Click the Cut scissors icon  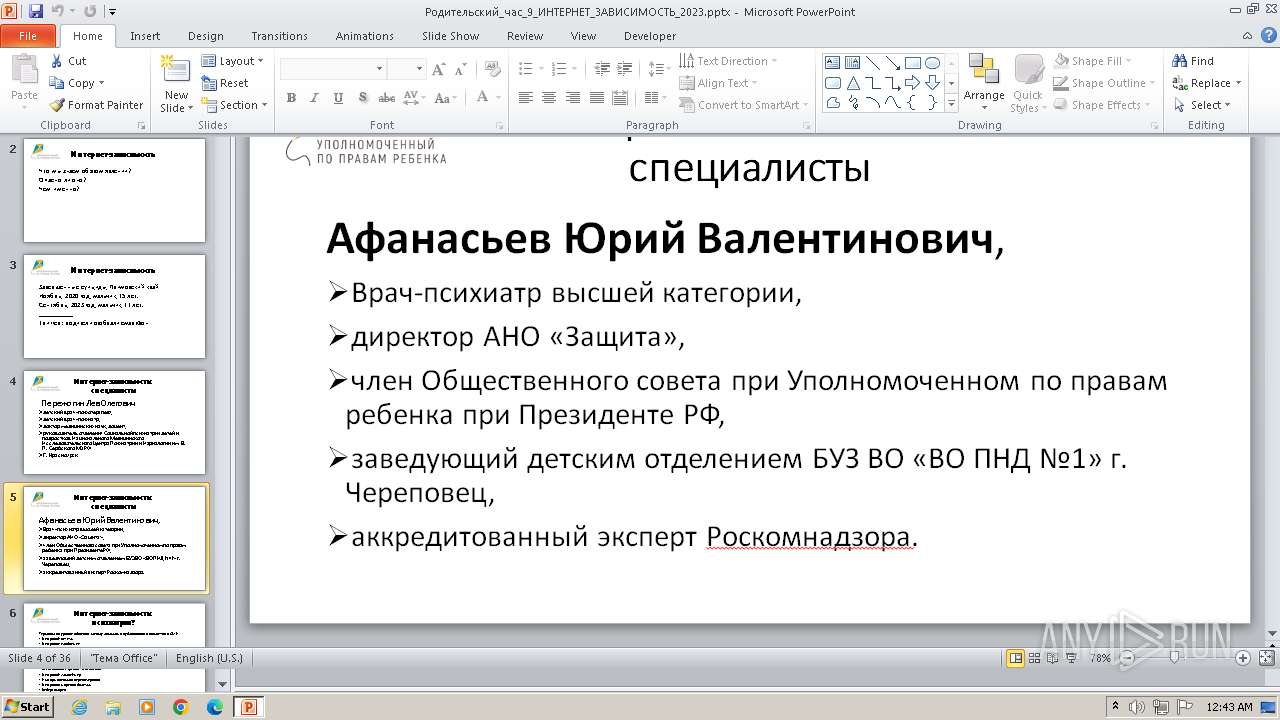[x=57, y=61]
